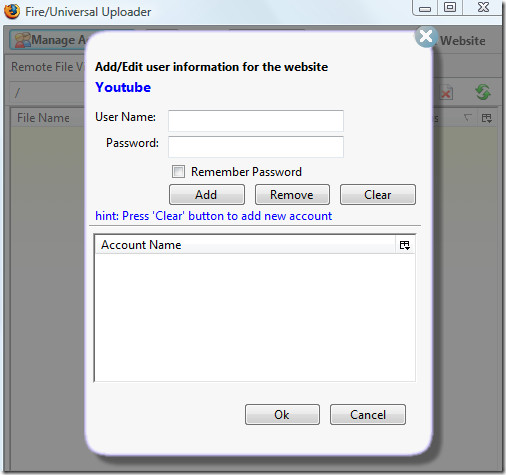Image resolution: width=506 pixels, height=475 pixels.
Task: Click the sort arrow in the file list header
Action: pos(468,118)
